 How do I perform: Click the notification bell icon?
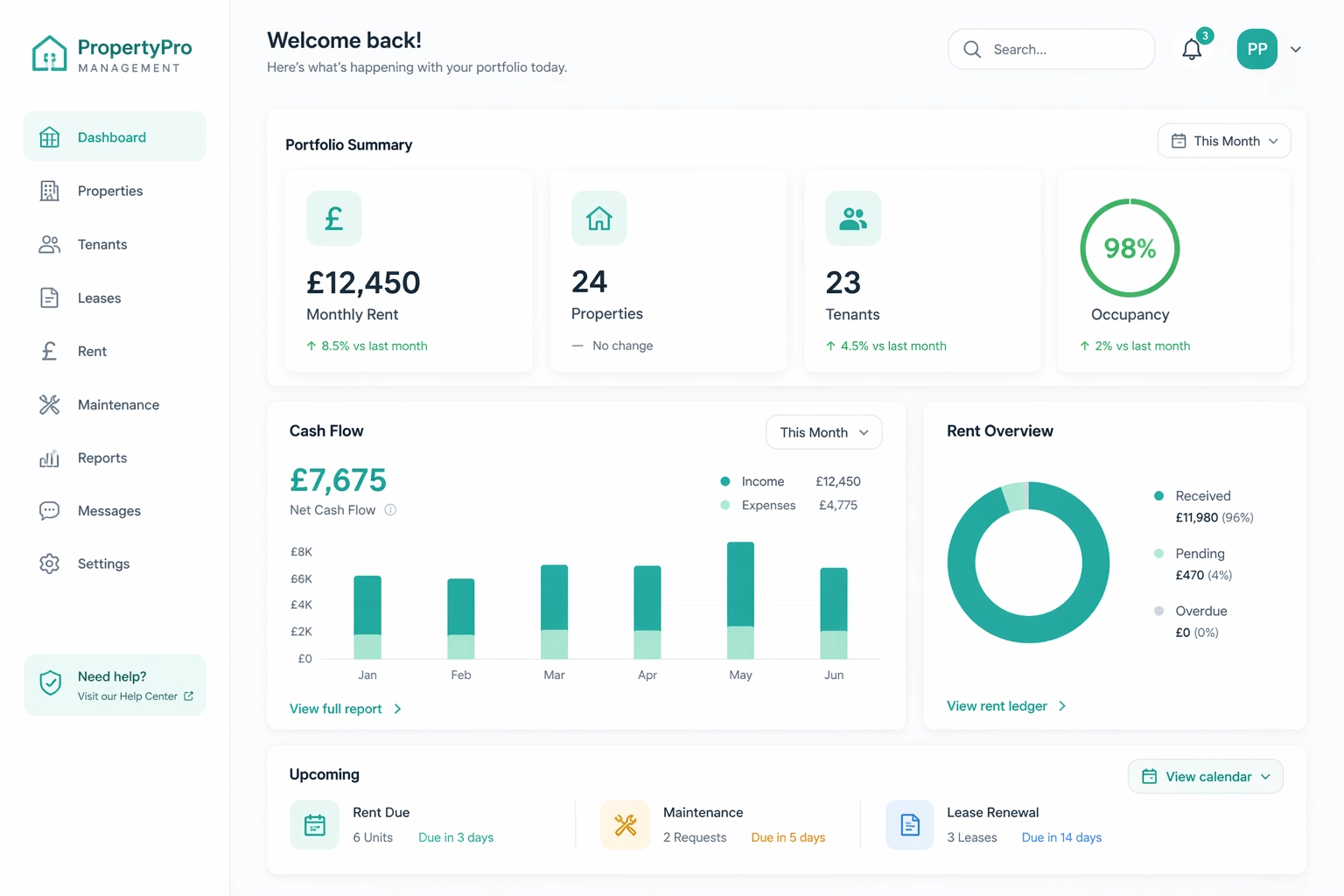pos(1191,49)
